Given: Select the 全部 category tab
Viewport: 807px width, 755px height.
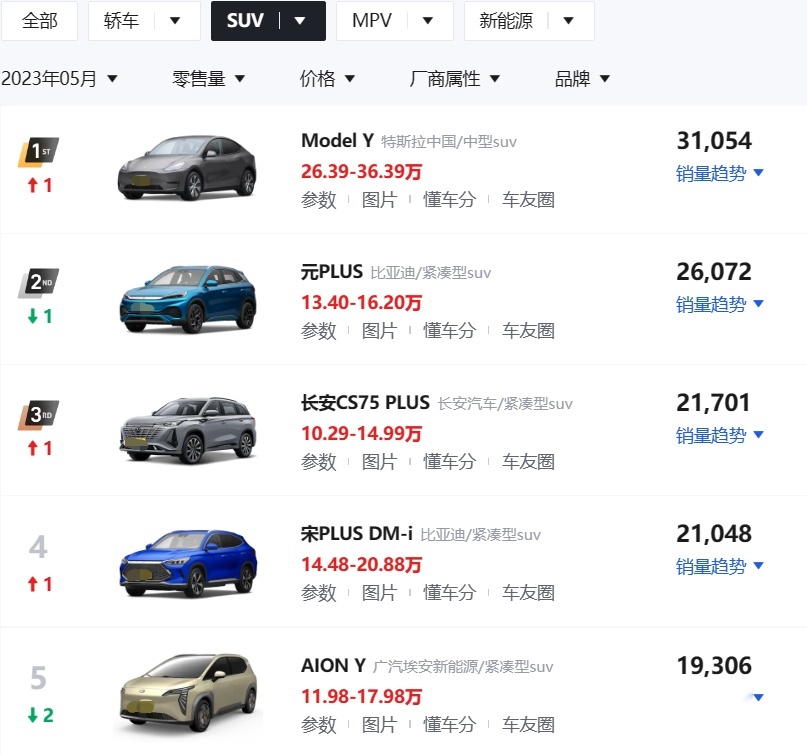Looking at the screenshot, I should [x=39, y=21].
